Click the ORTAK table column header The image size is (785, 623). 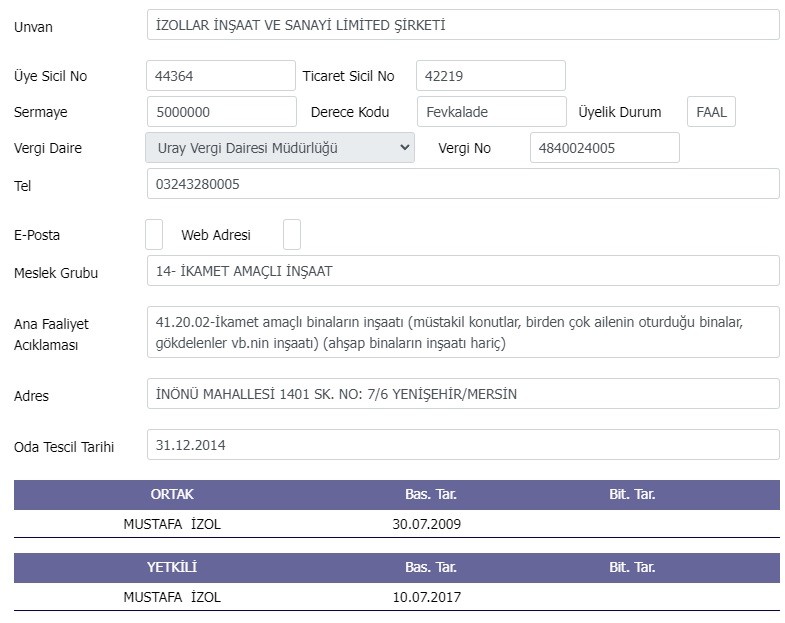pos(172,494)
